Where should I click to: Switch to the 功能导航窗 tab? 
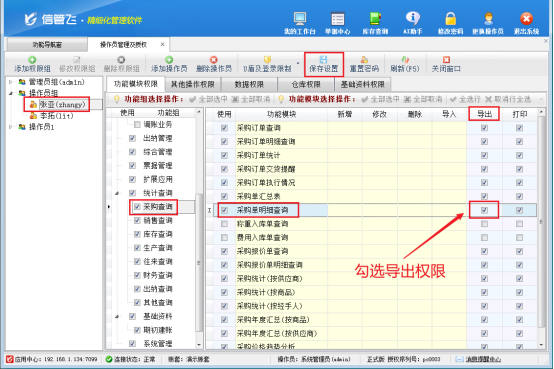point(47,45)
